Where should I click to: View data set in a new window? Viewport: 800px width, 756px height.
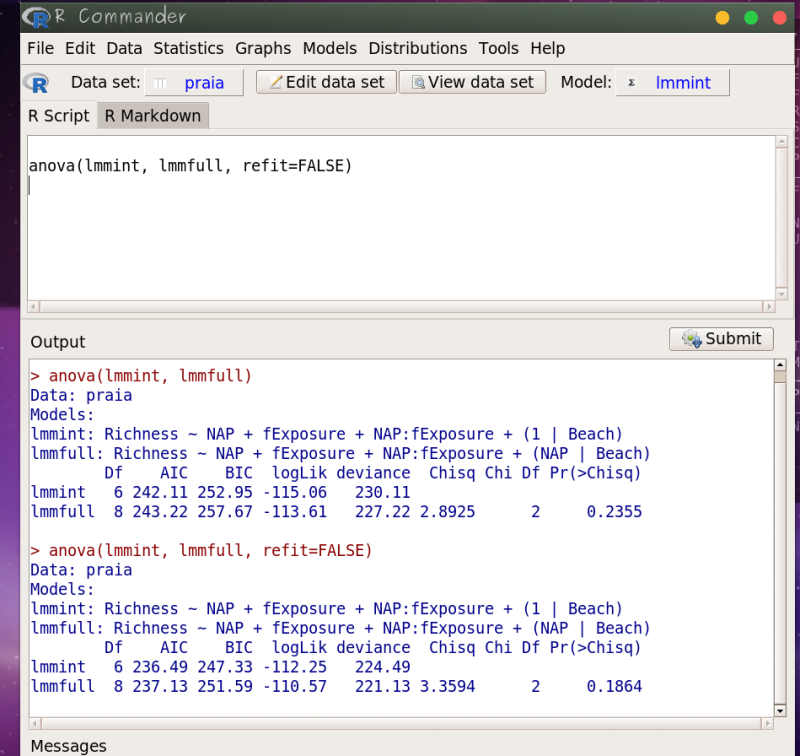472,82
